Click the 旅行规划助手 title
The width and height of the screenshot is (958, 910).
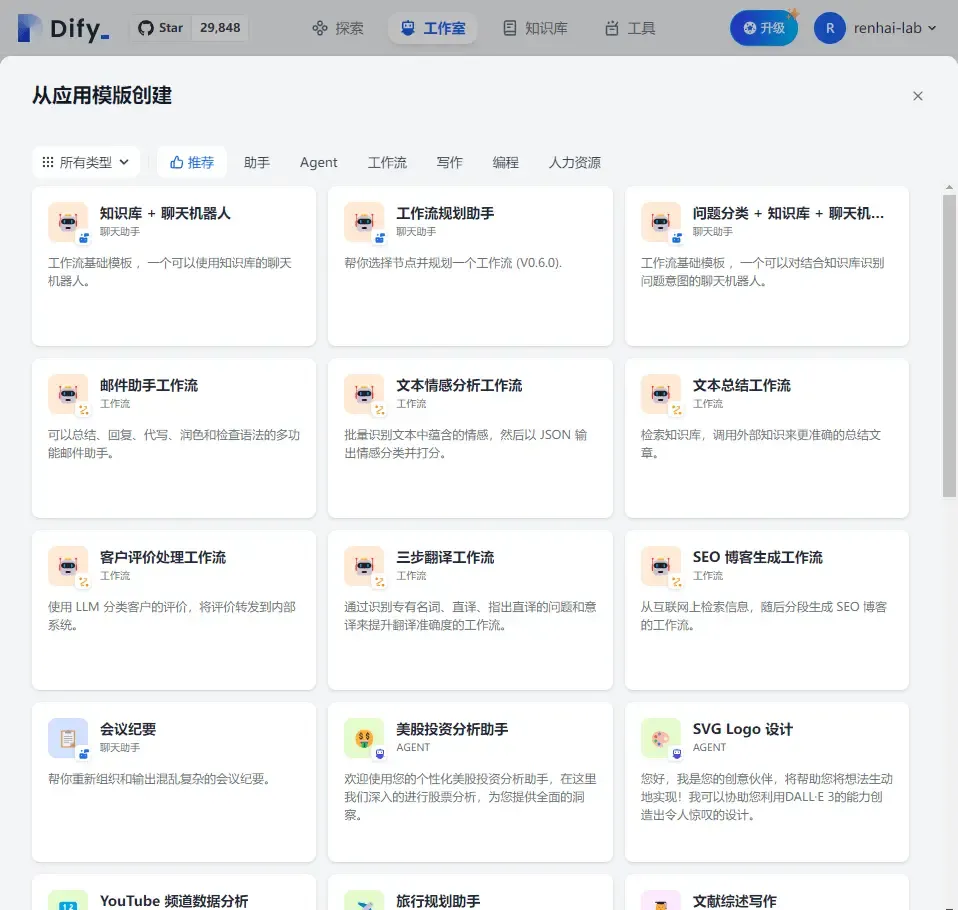(x=438, y=901)
